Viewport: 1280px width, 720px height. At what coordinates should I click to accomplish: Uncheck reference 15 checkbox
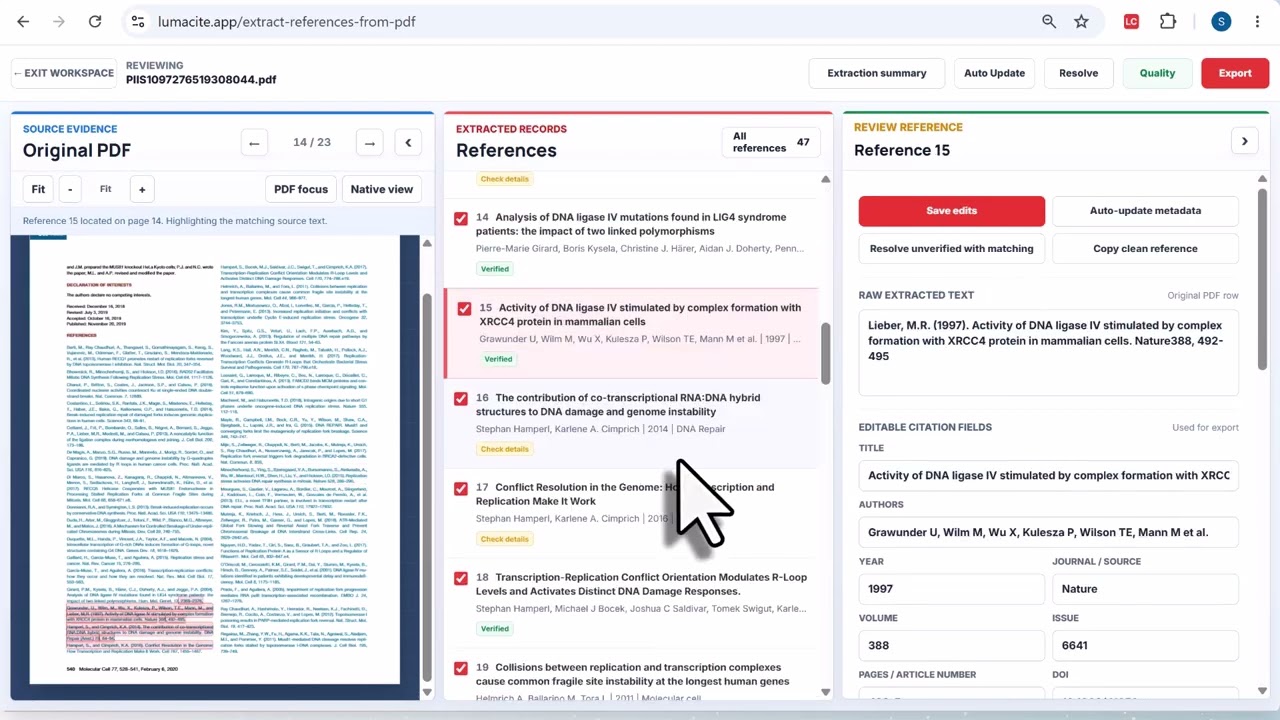[464, 309]
